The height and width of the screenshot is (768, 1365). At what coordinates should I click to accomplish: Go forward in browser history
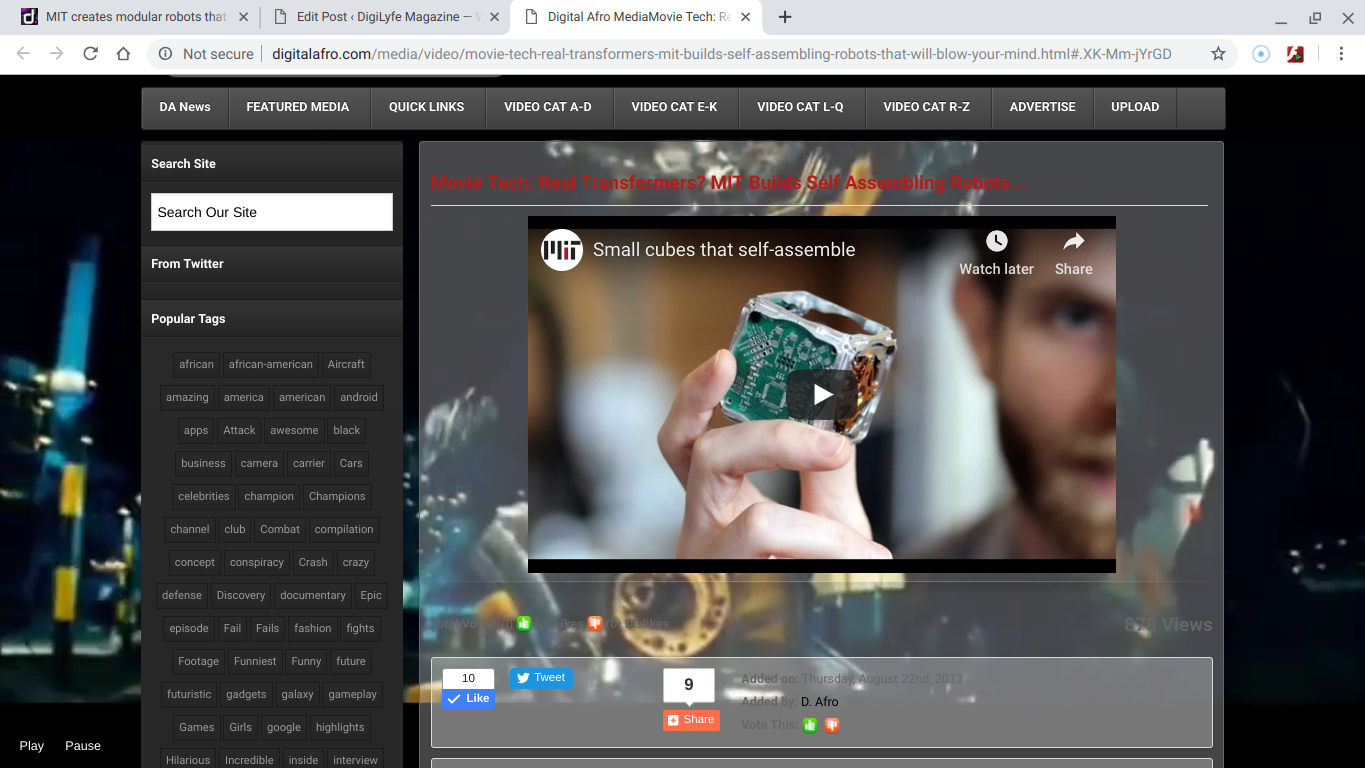(57, 54)
